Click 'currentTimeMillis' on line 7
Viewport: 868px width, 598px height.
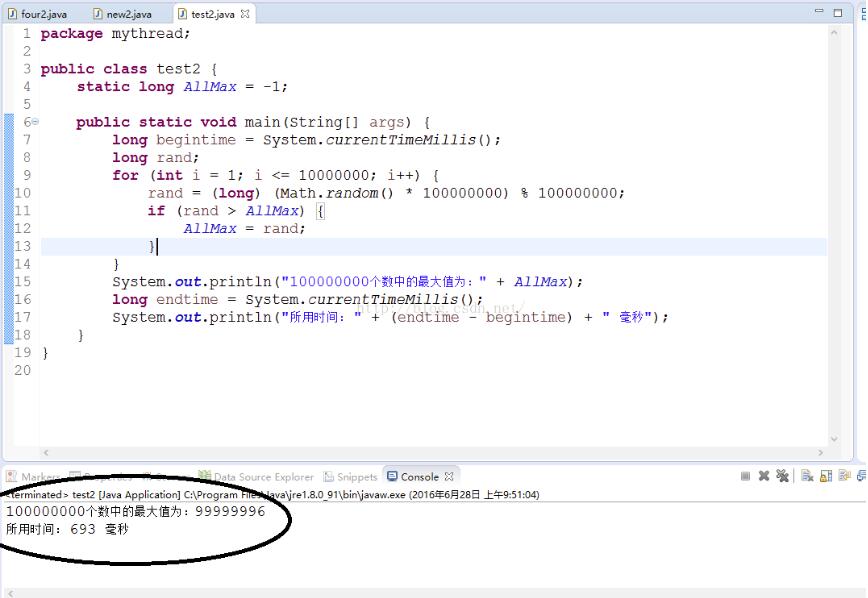click(401, 140)
